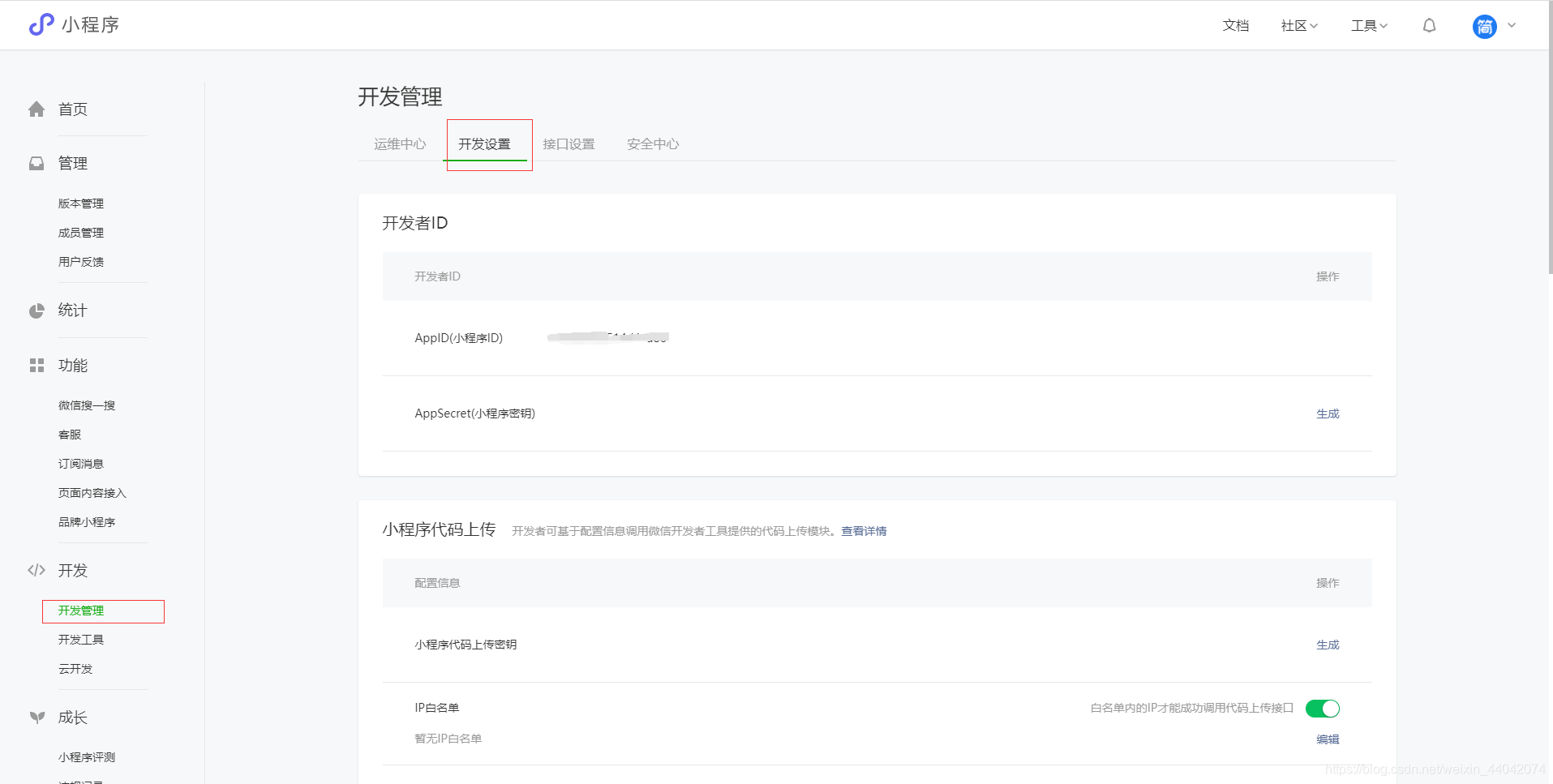Open the 查看详情 link
1553x784 pixels.
(x=864, y=531)
